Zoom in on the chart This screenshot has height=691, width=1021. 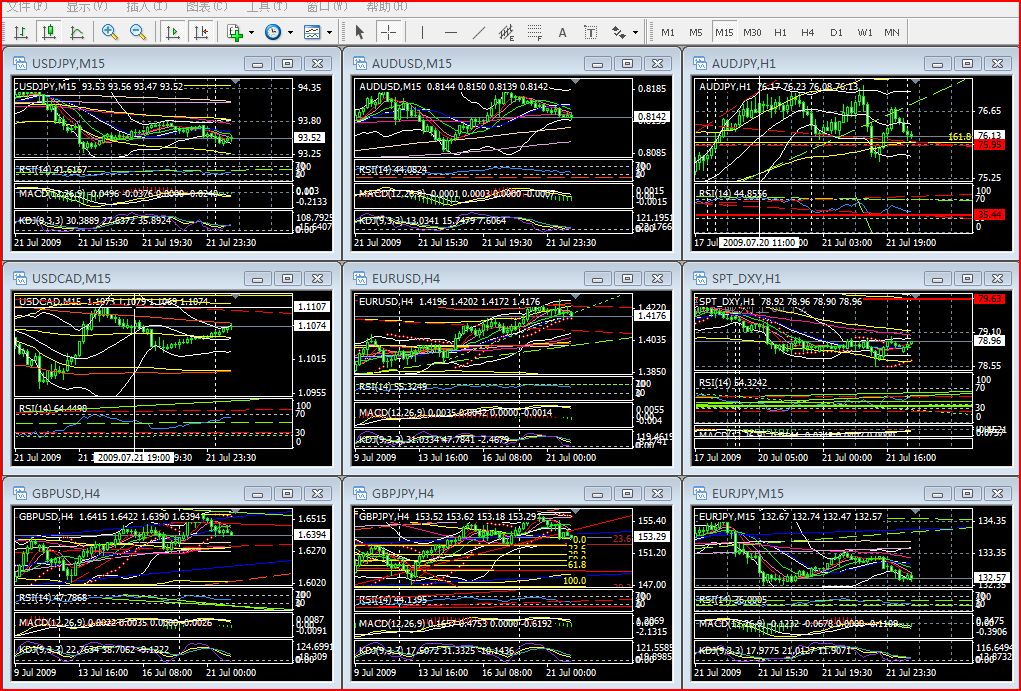tap(109, 32)
